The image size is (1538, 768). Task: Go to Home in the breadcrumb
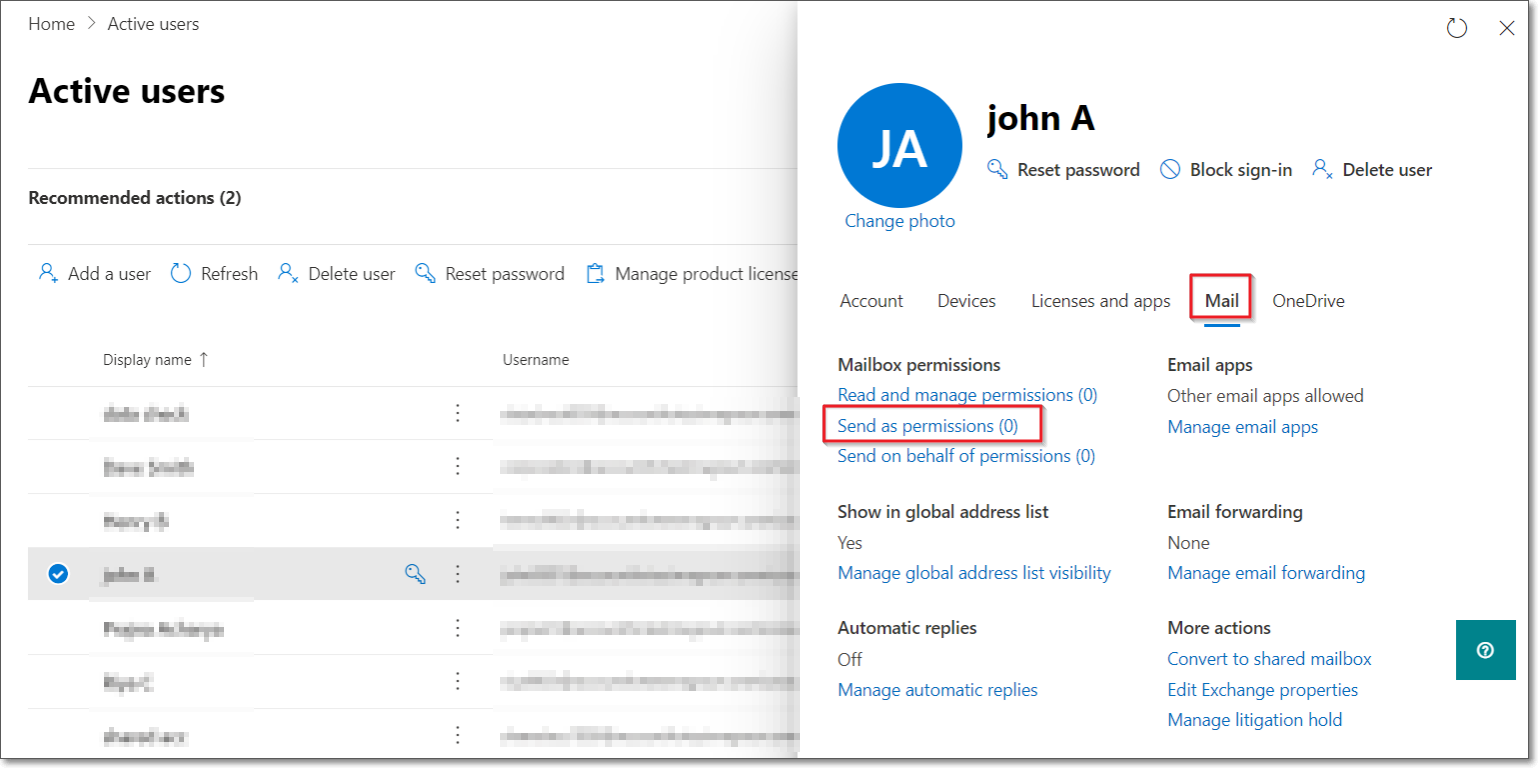pos(51,24)
